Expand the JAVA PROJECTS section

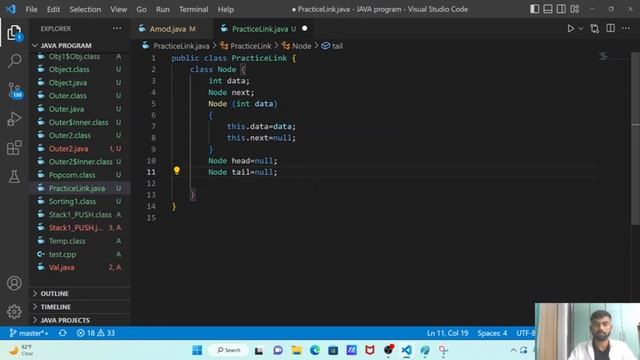(x=80, y=320)
